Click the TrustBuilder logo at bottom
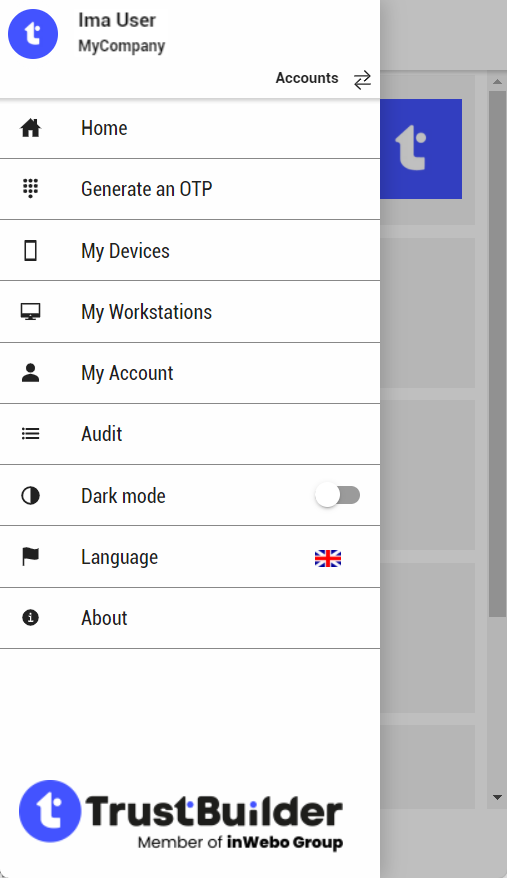Image resolution: width=507 pixels, height=878 pixels. pos(180,816)
